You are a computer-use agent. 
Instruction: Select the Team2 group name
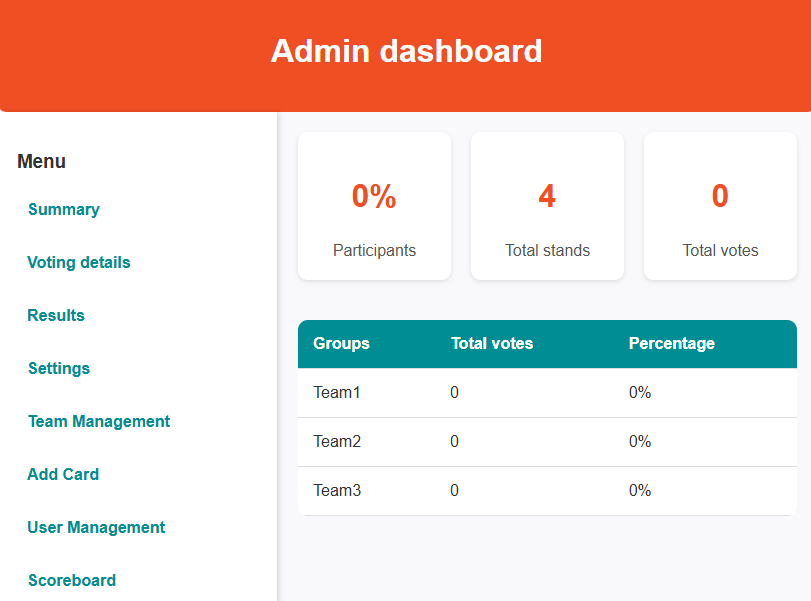[x=337, y=442]
